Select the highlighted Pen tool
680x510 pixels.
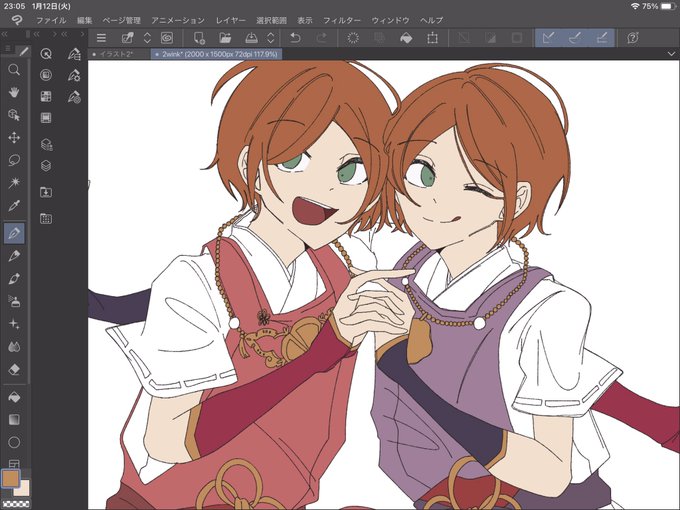(14, 233)
